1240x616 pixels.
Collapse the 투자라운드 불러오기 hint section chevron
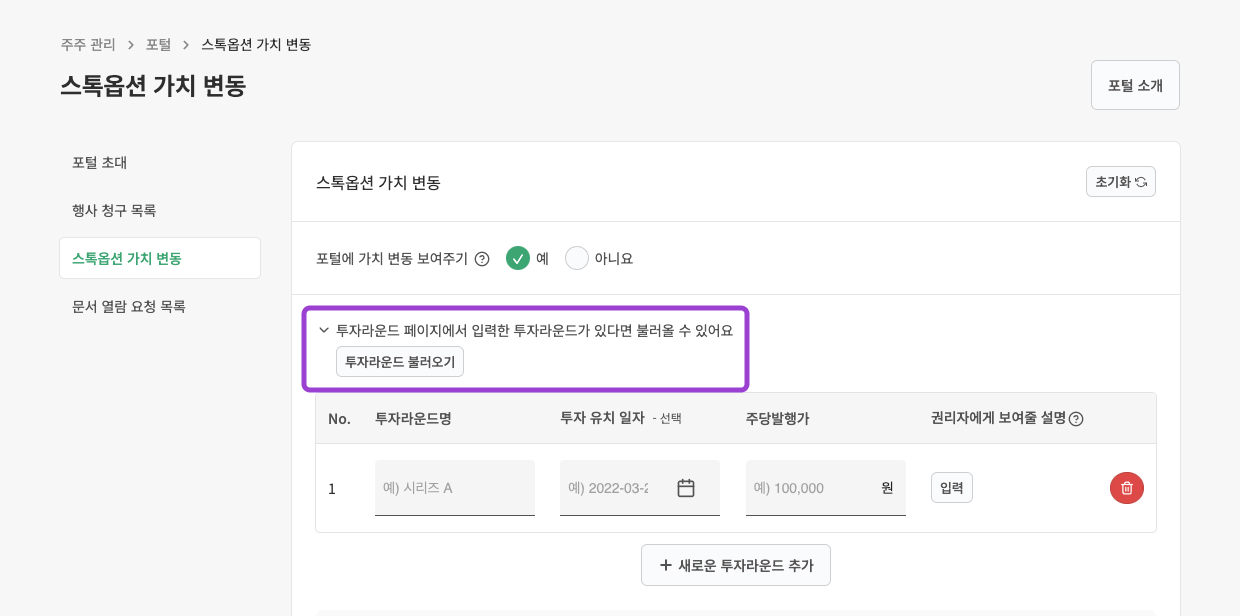coord(324,330)
